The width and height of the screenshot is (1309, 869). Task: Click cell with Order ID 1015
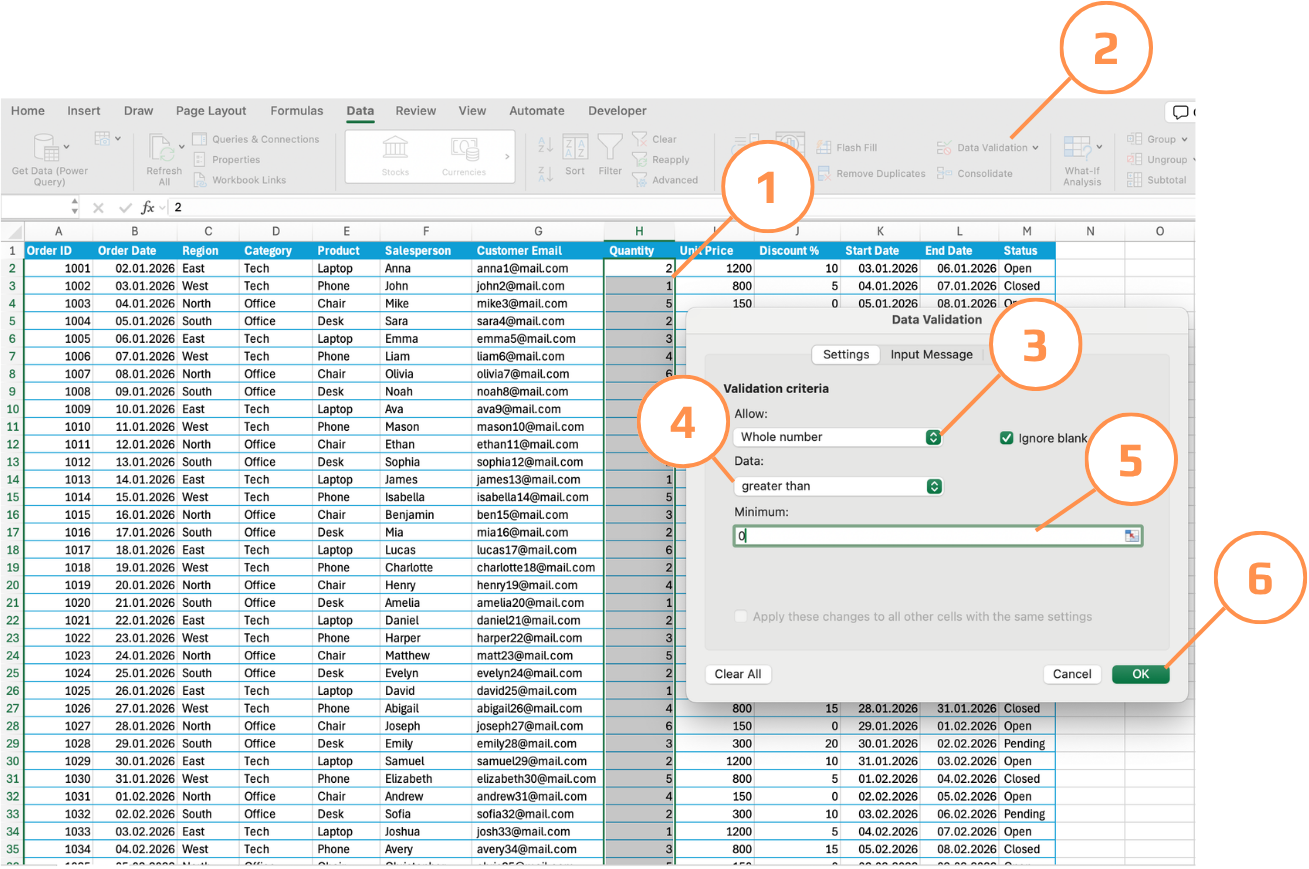coord(58,515)
